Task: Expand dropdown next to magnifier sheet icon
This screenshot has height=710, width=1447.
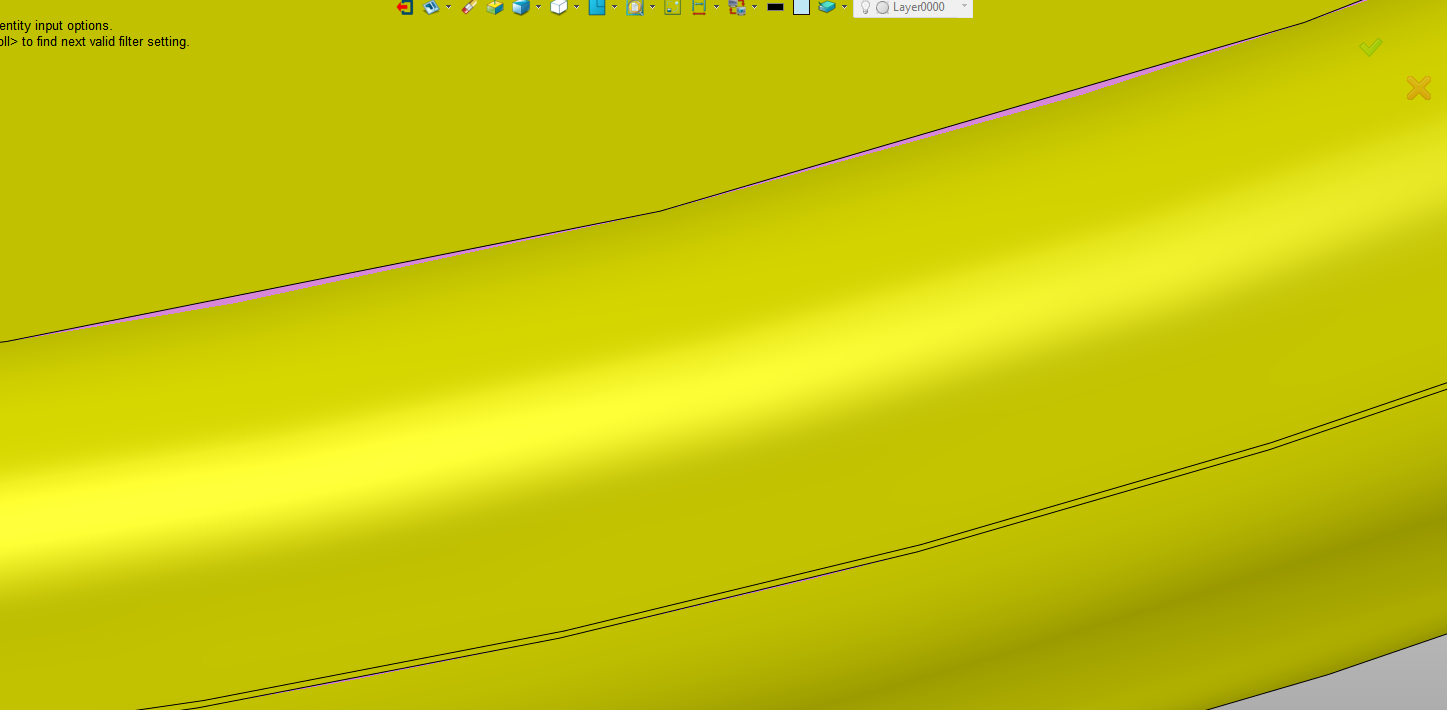Action: (652, 7)
